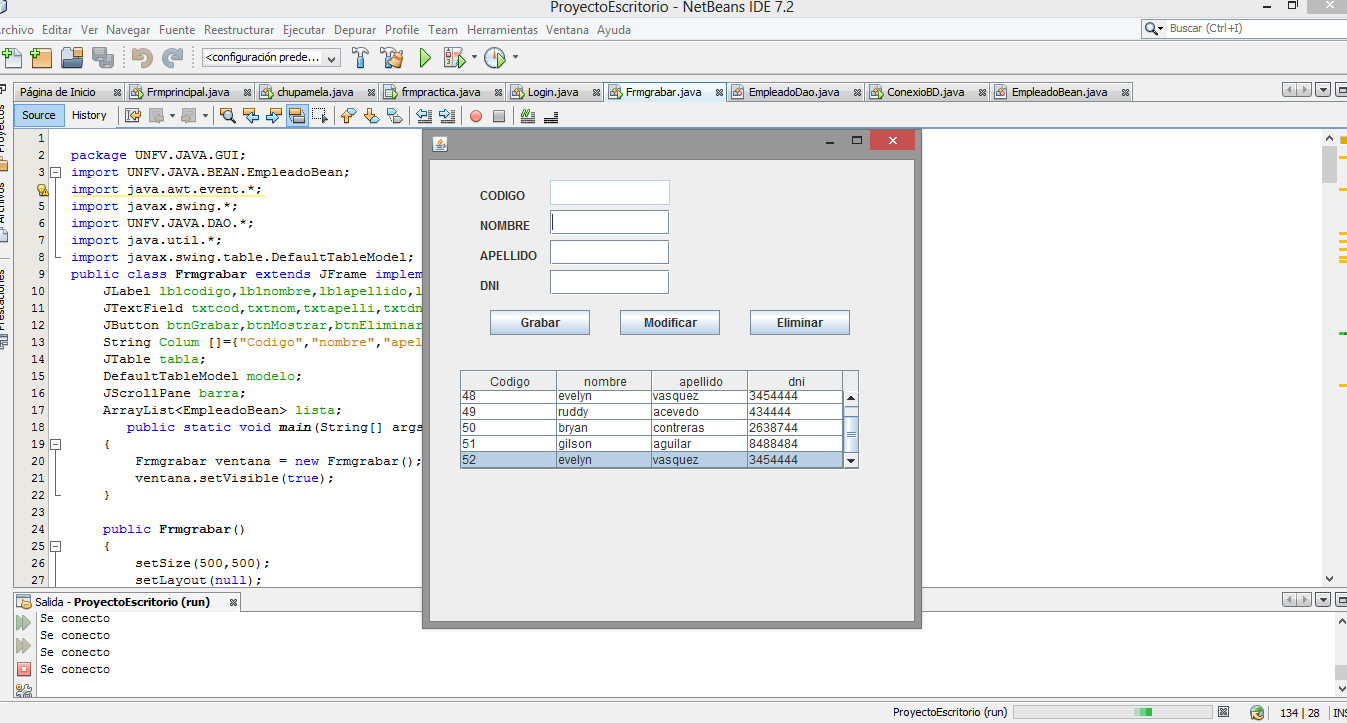Click first Re-run arrow in Output panel
1347x723 pixels.
coord(24,623)
